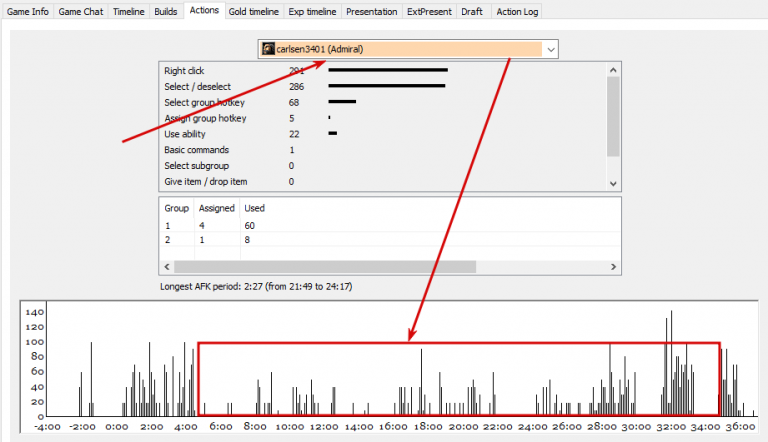Click the 32:00 label on the chart axis
This screenshot has width=768, height=442.
tap(671, 427)
